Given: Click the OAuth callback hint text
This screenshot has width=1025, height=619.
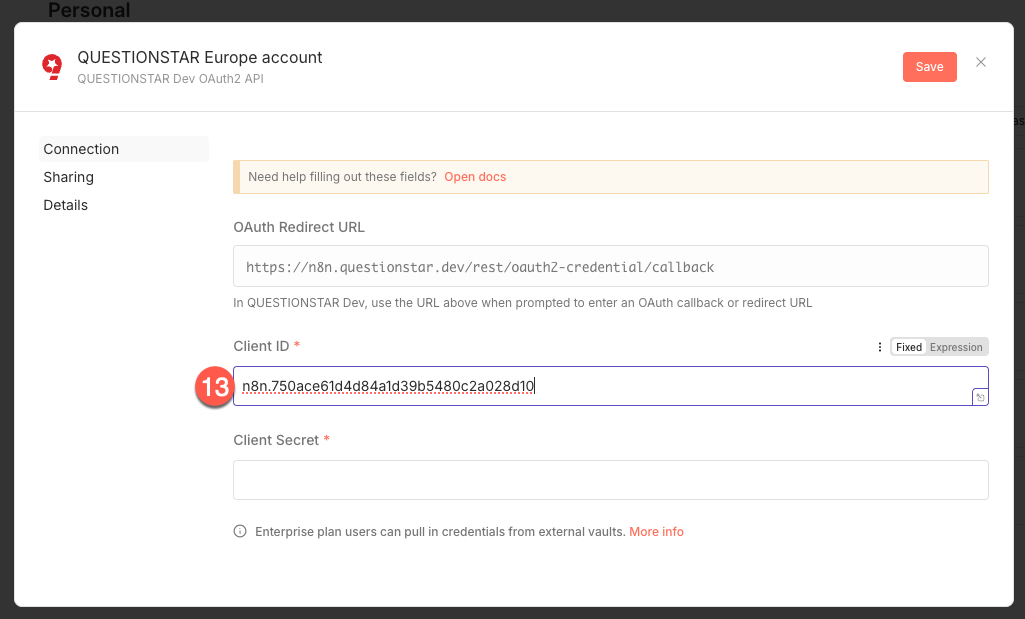Looking at the screenshot, I should coord(522,303).
